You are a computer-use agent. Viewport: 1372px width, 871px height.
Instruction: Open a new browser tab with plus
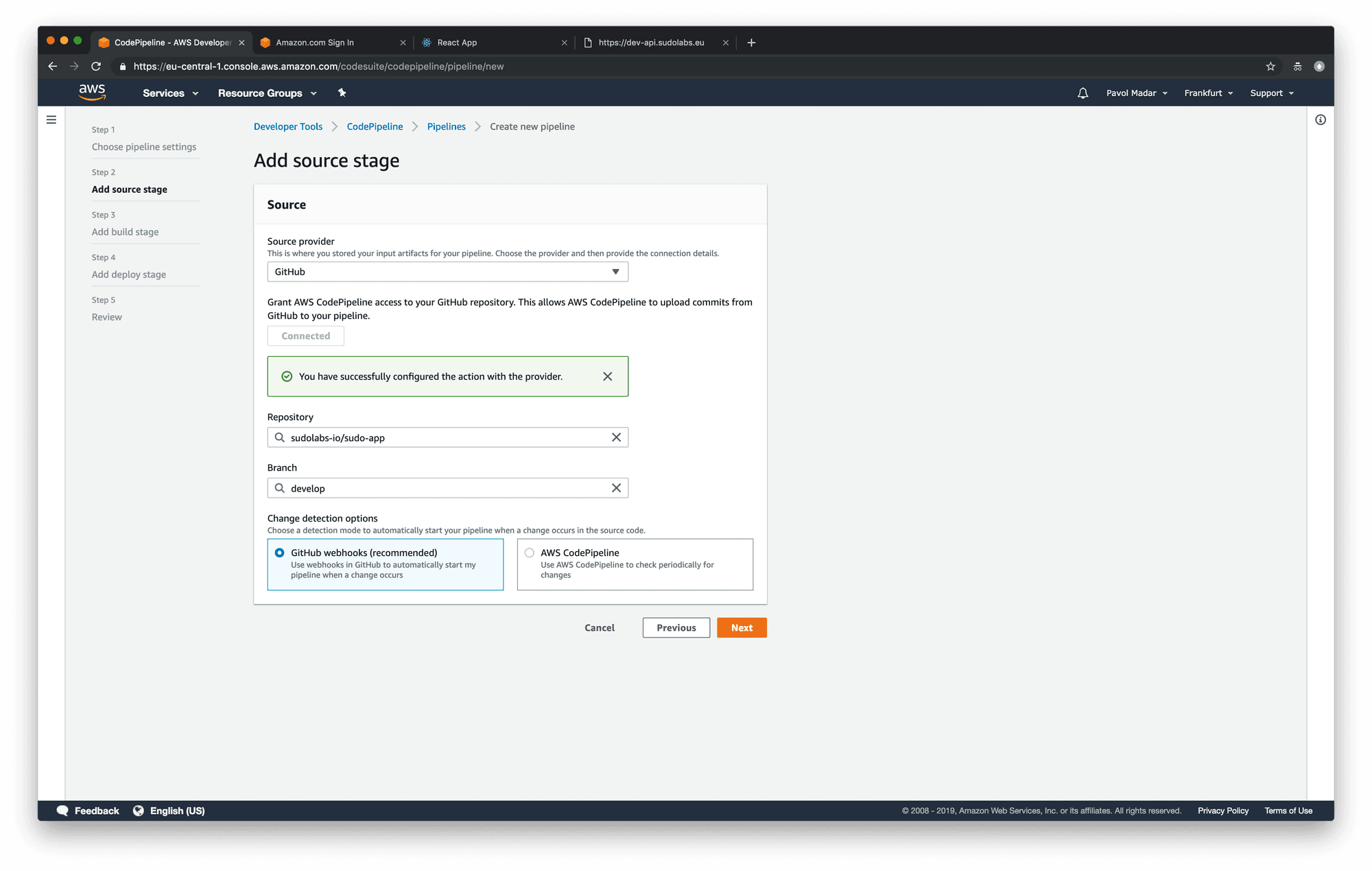[751, 43]
